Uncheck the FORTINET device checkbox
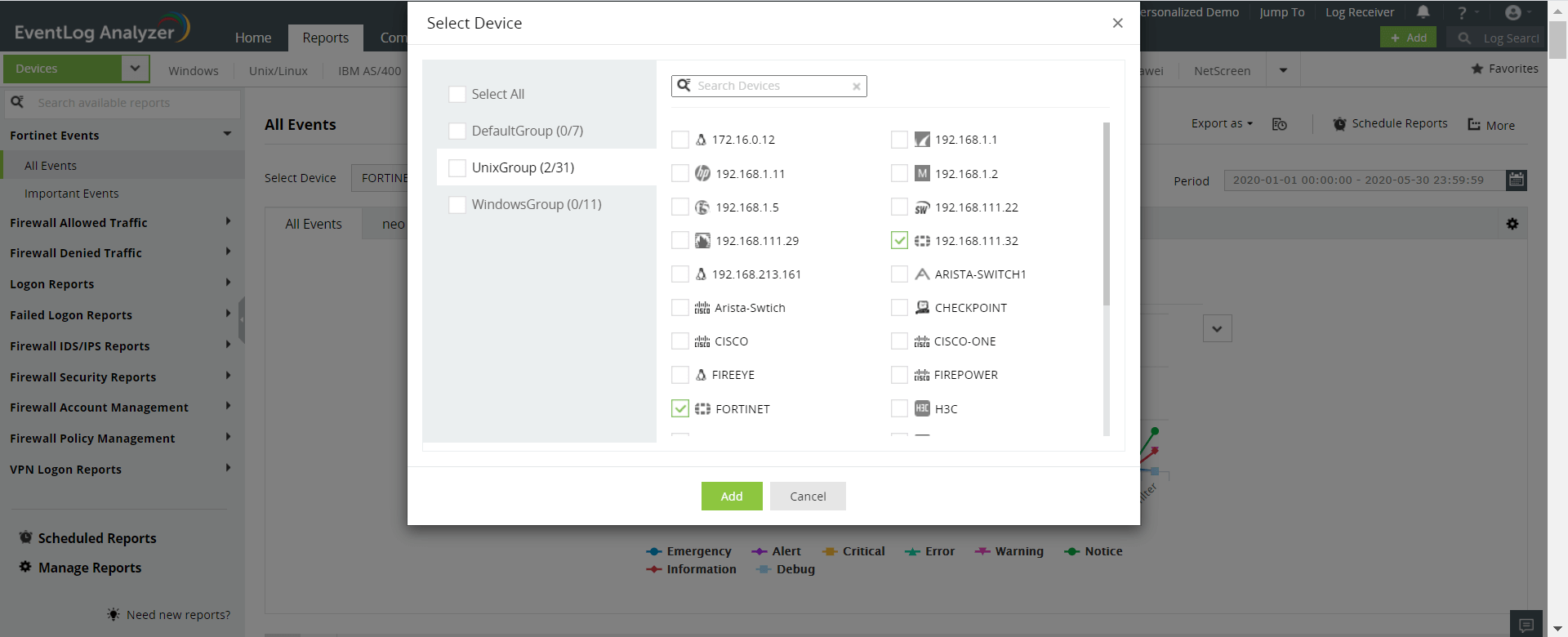 (680, 408)
